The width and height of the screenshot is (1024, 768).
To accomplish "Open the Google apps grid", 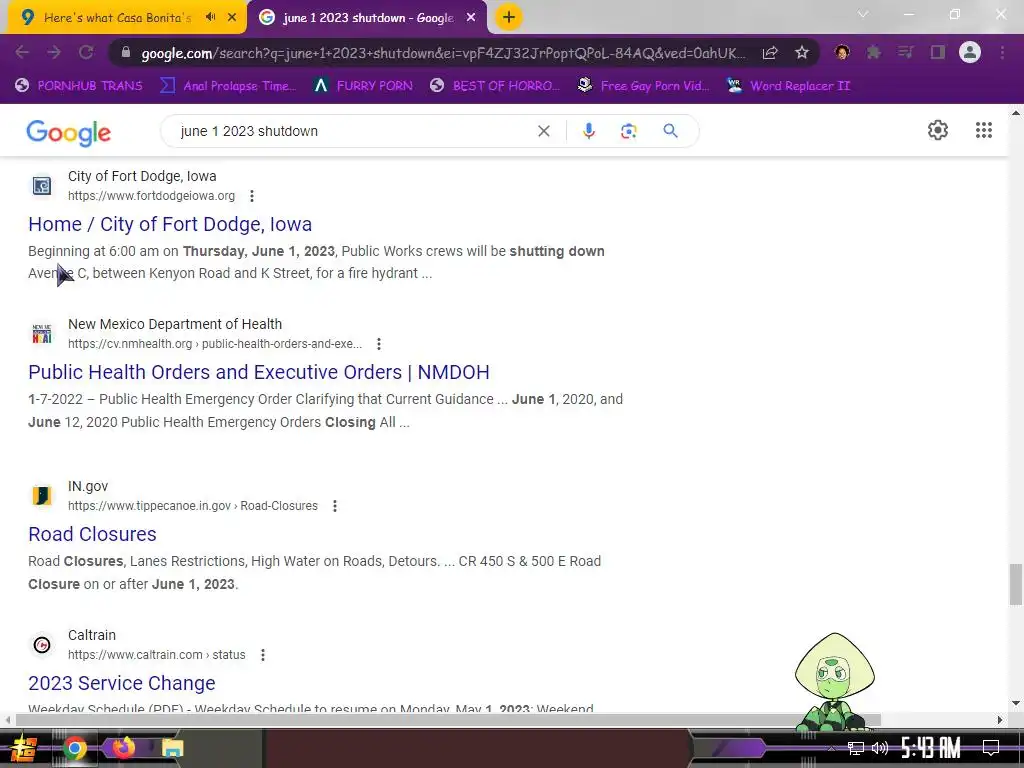I will point(984,130).
